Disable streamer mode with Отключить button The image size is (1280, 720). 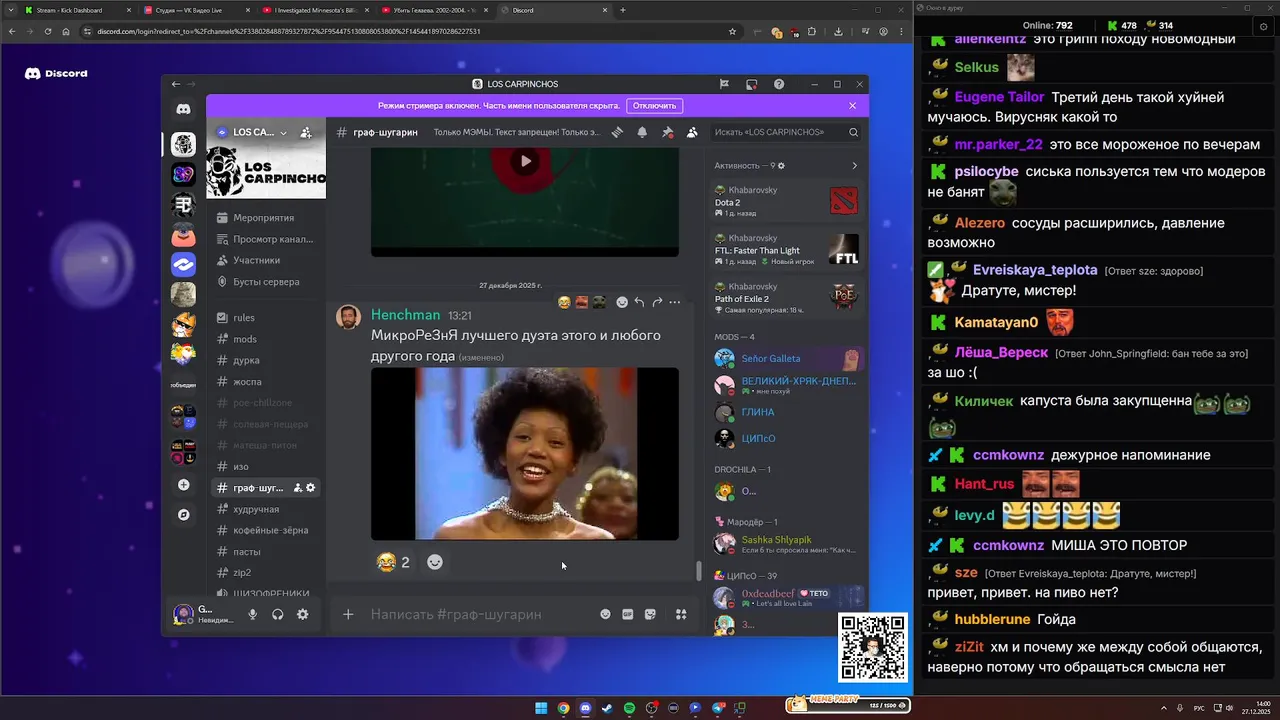(655, 105)
